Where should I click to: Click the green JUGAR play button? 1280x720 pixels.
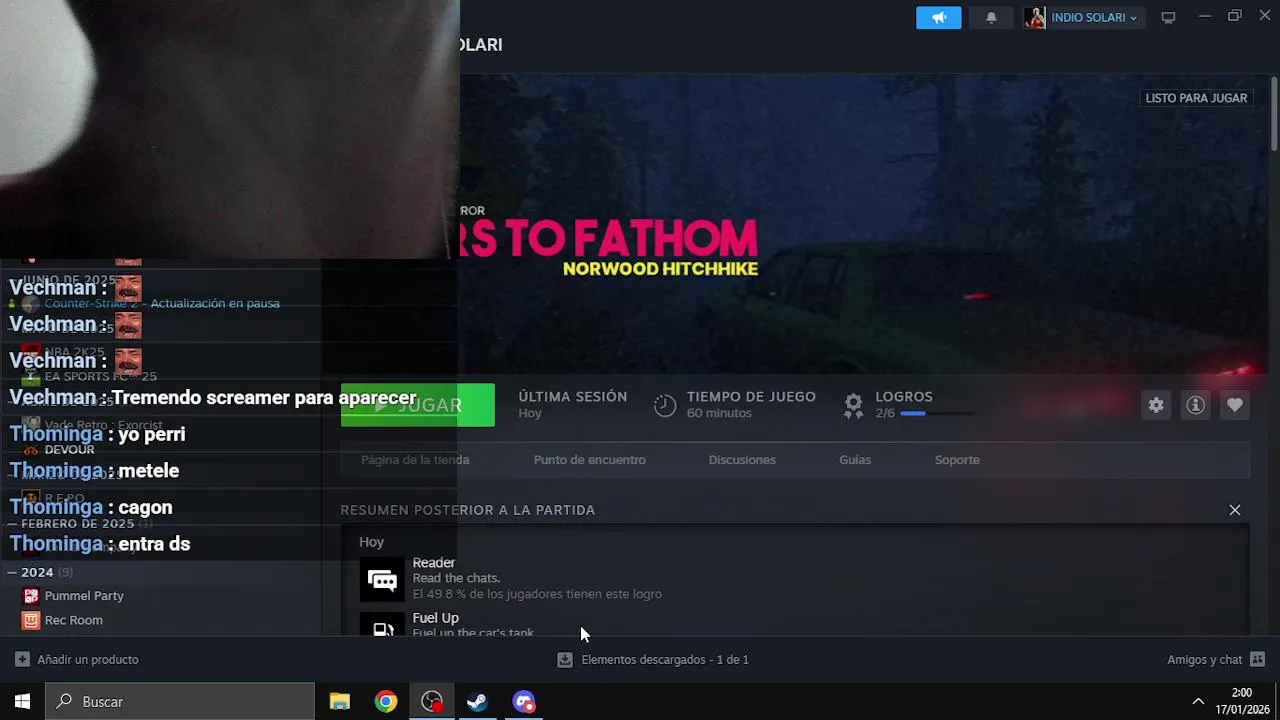[x=417, y=405]
